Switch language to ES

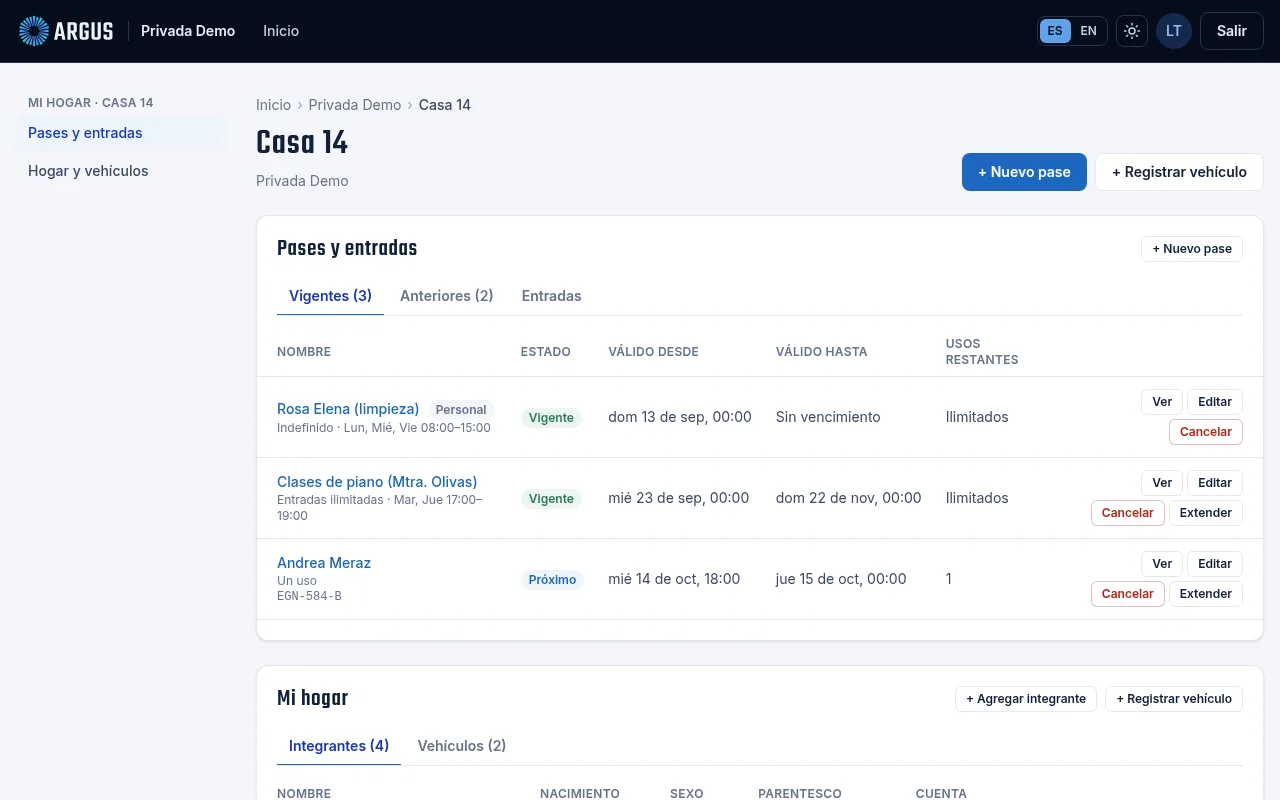[1055, 31]
